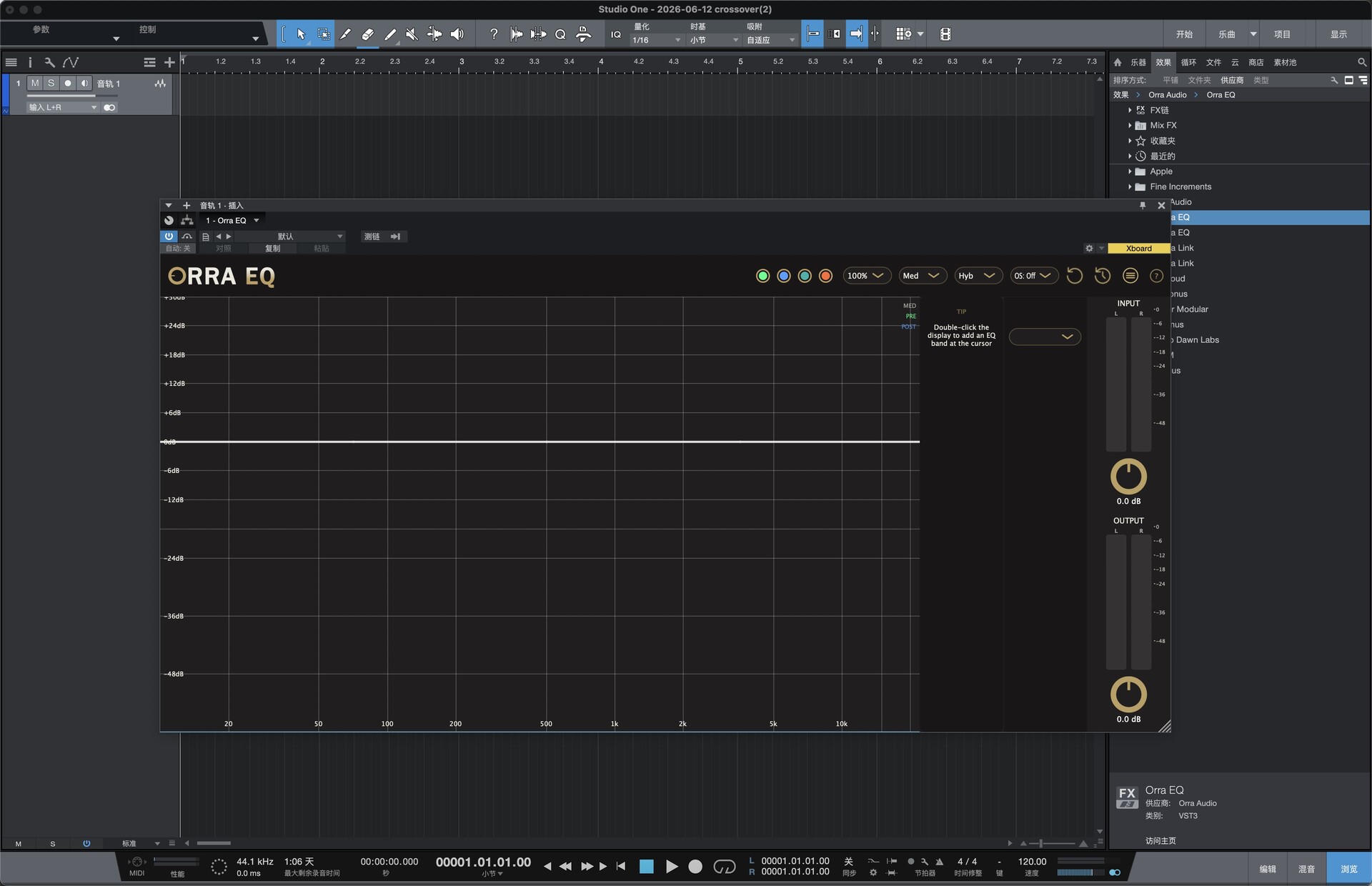
Task: Open the Med dropdown in Orra EQ
Action: 923,276
